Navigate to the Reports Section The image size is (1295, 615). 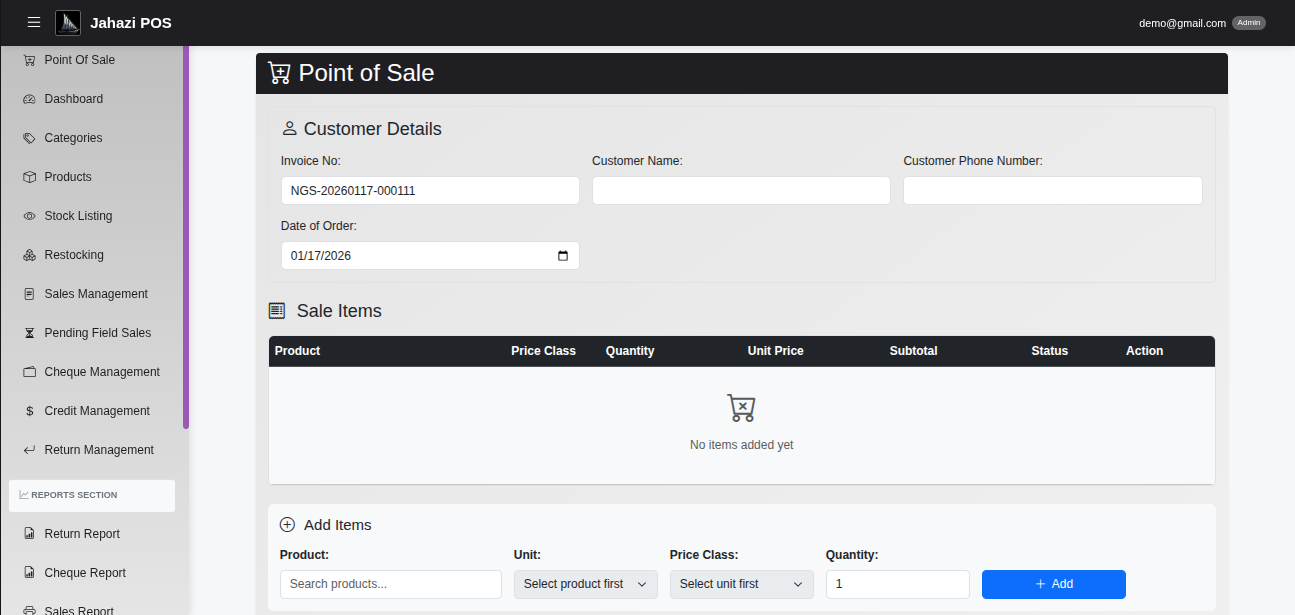[x=90, y=495]
